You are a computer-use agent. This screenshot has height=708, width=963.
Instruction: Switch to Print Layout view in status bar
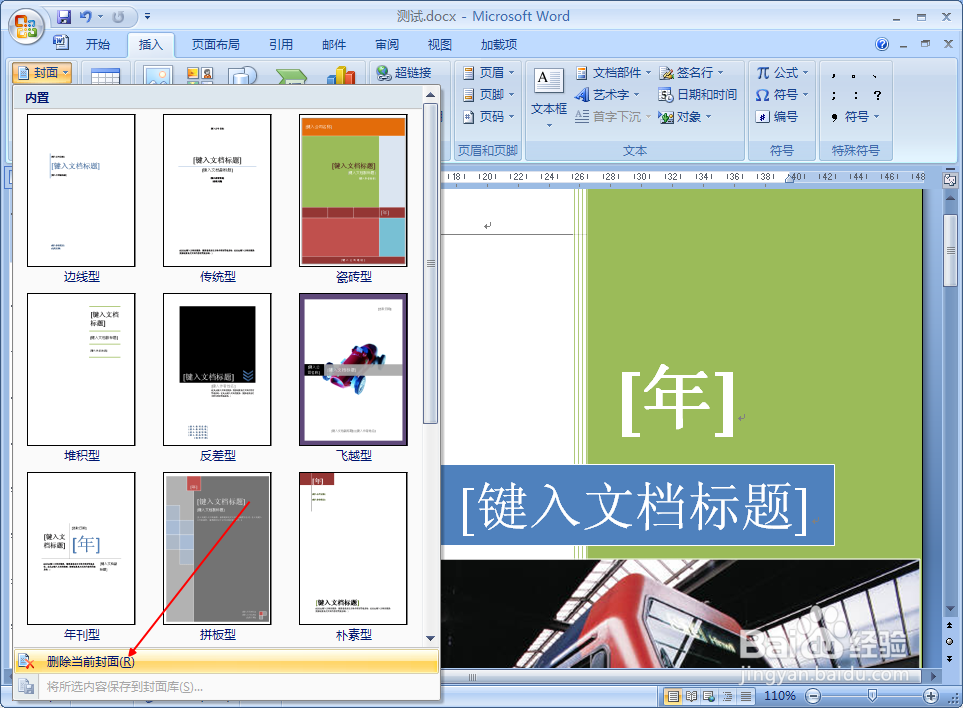(673, 696)
